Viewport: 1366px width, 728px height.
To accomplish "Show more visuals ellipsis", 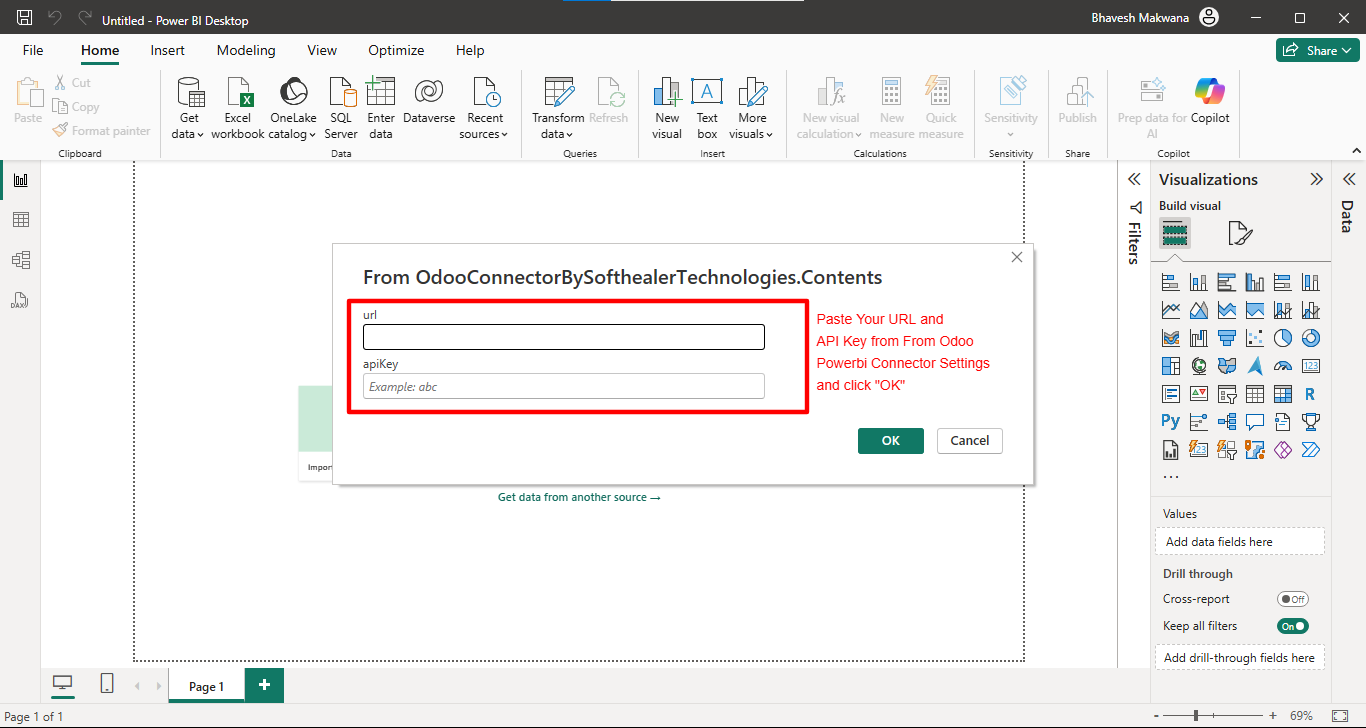I will point(1171,476).
